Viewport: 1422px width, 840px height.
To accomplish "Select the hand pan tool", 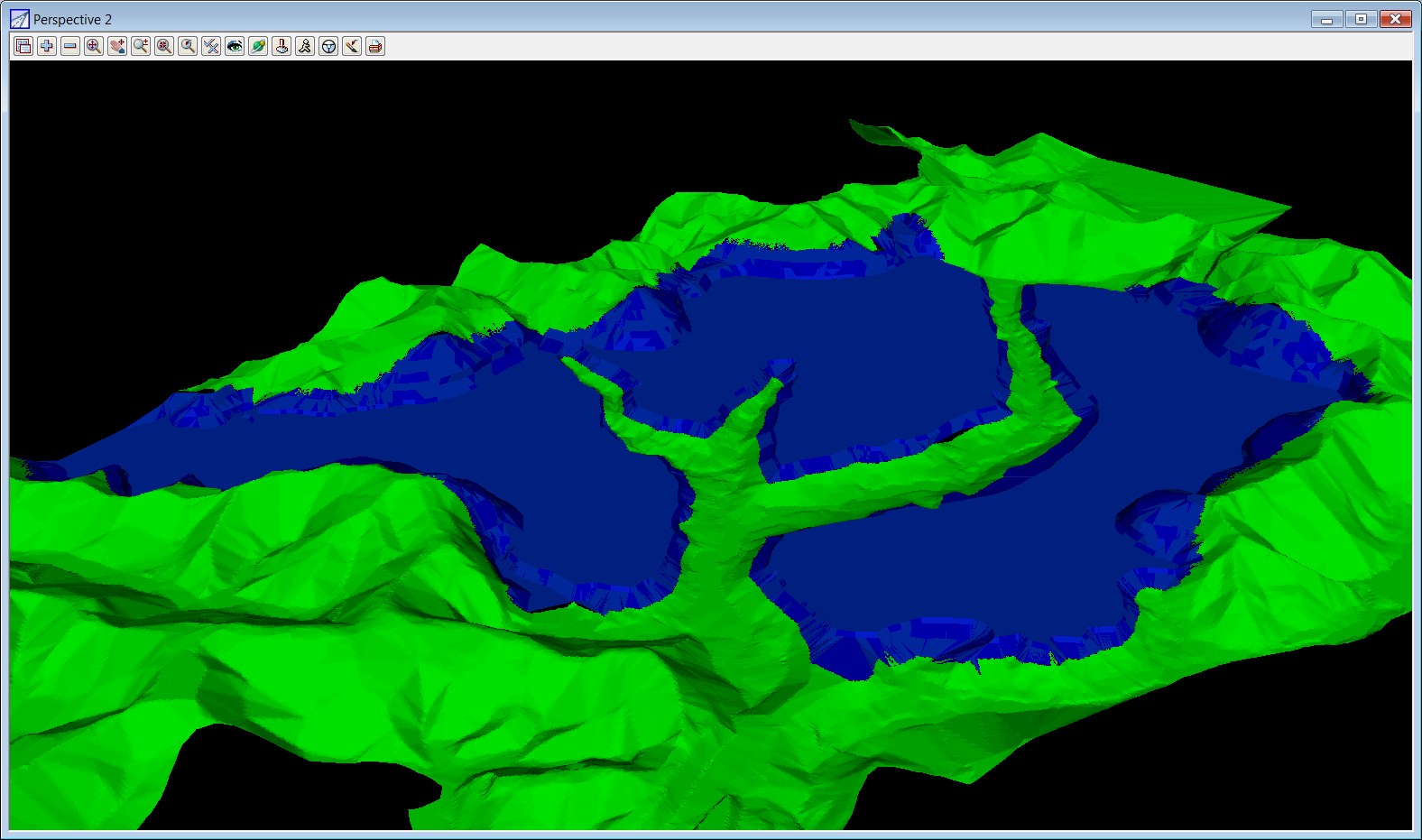I will 117,46.
